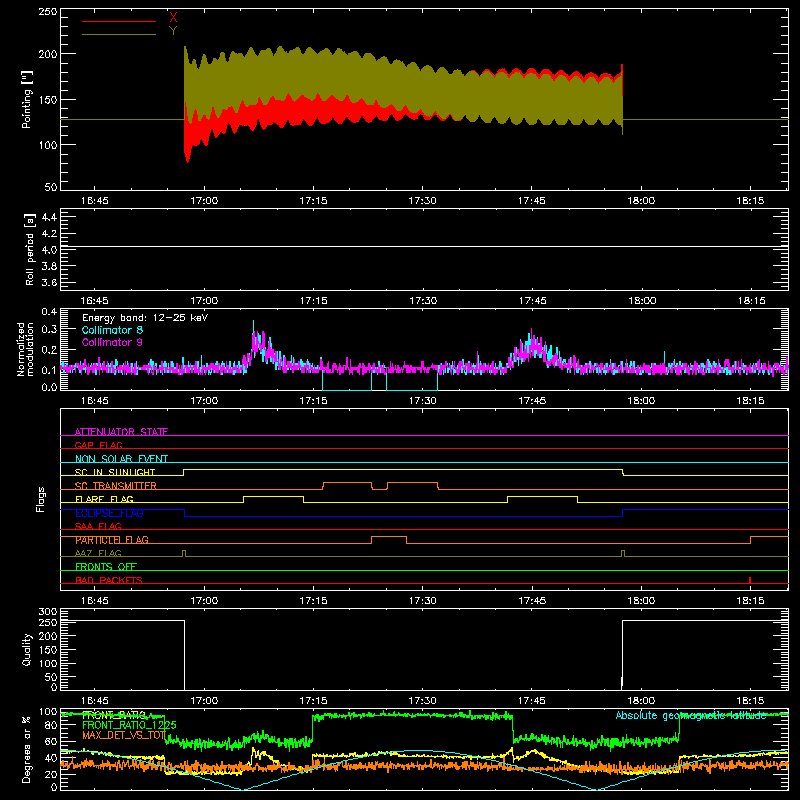Viewport: 800px width, 800px height.
Task: Click the second A4Z_FLAG pulse before 18:00
Action: tap(623, 553)
